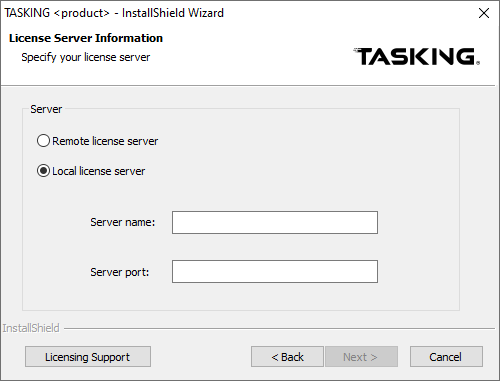Click the TASKING logo
Image resolution: width=500 pixels, height=381 pixels.
416,56
